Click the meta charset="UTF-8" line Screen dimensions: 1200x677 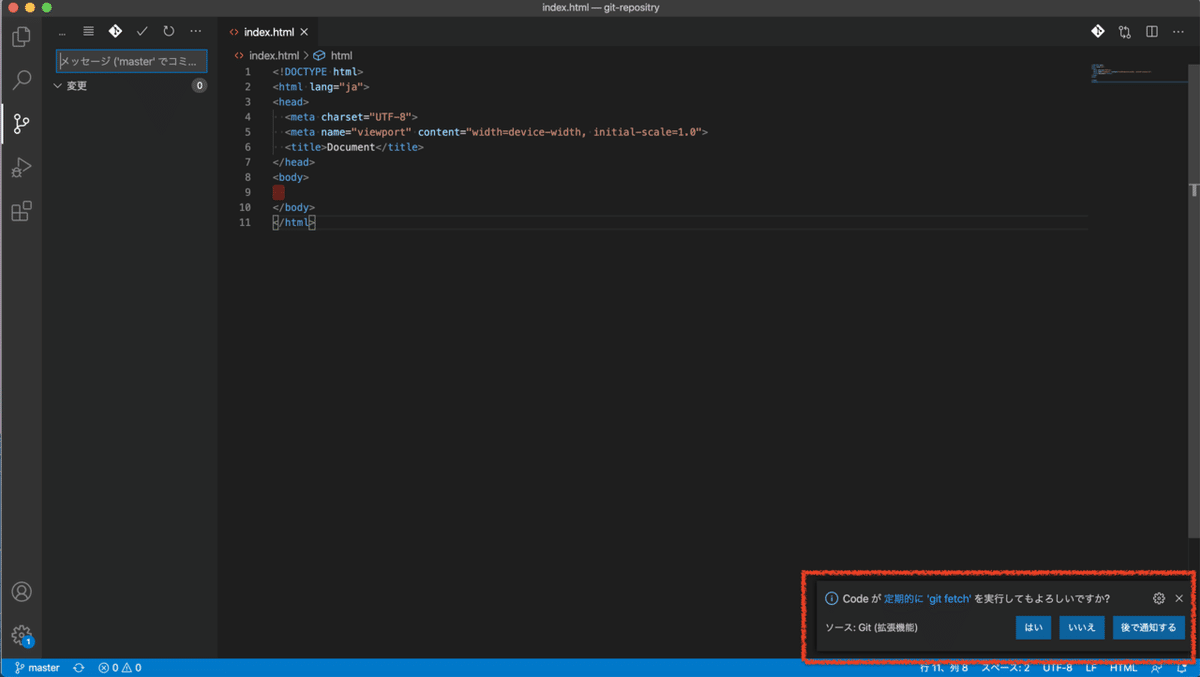(351, 117)
